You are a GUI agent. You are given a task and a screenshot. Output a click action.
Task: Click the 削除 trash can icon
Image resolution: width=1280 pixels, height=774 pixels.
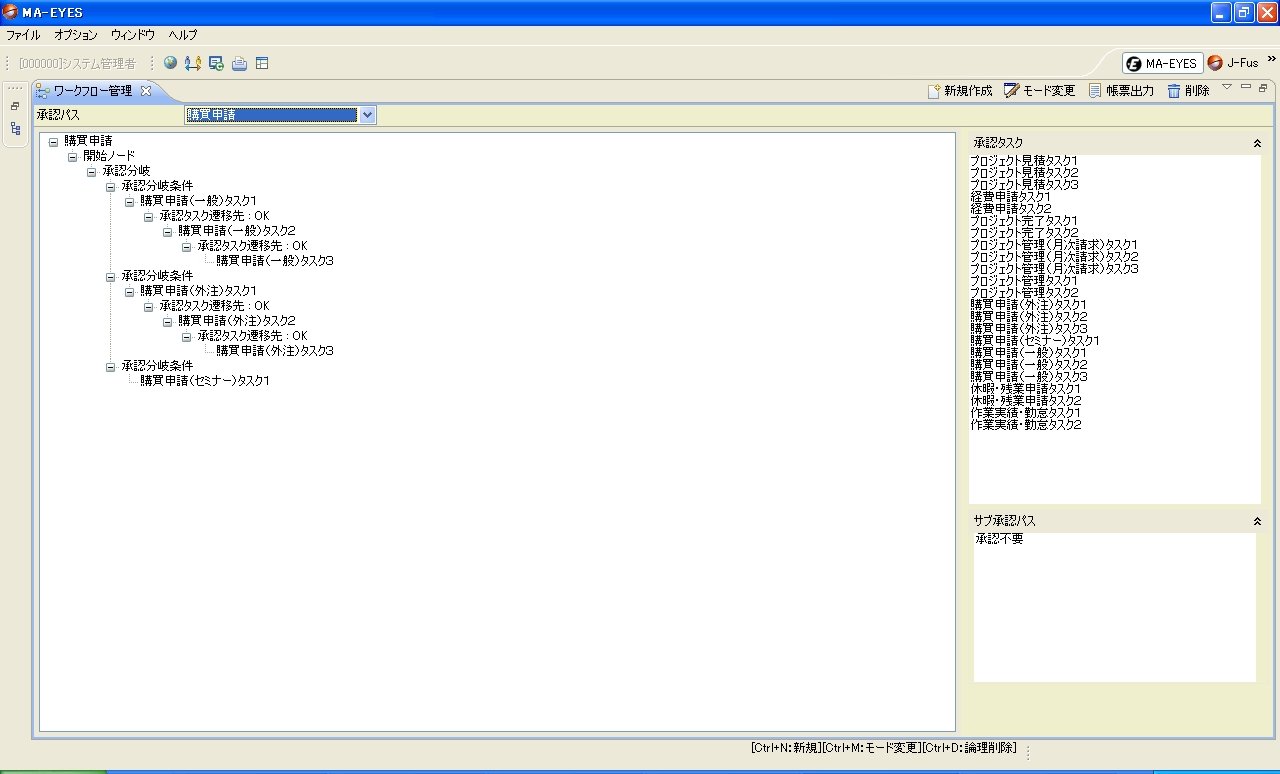click(1174, 91)
